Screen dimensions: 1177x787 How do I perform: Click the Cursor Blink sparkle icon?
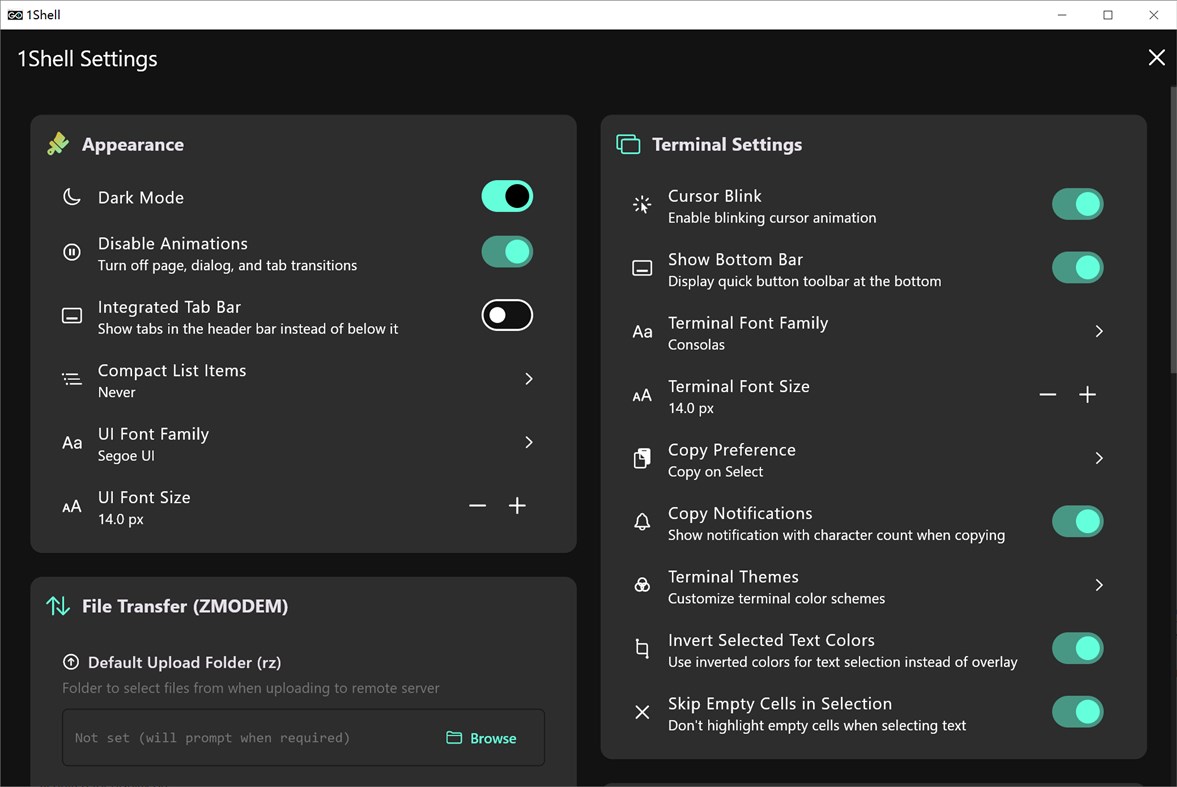tap(642, 204)
